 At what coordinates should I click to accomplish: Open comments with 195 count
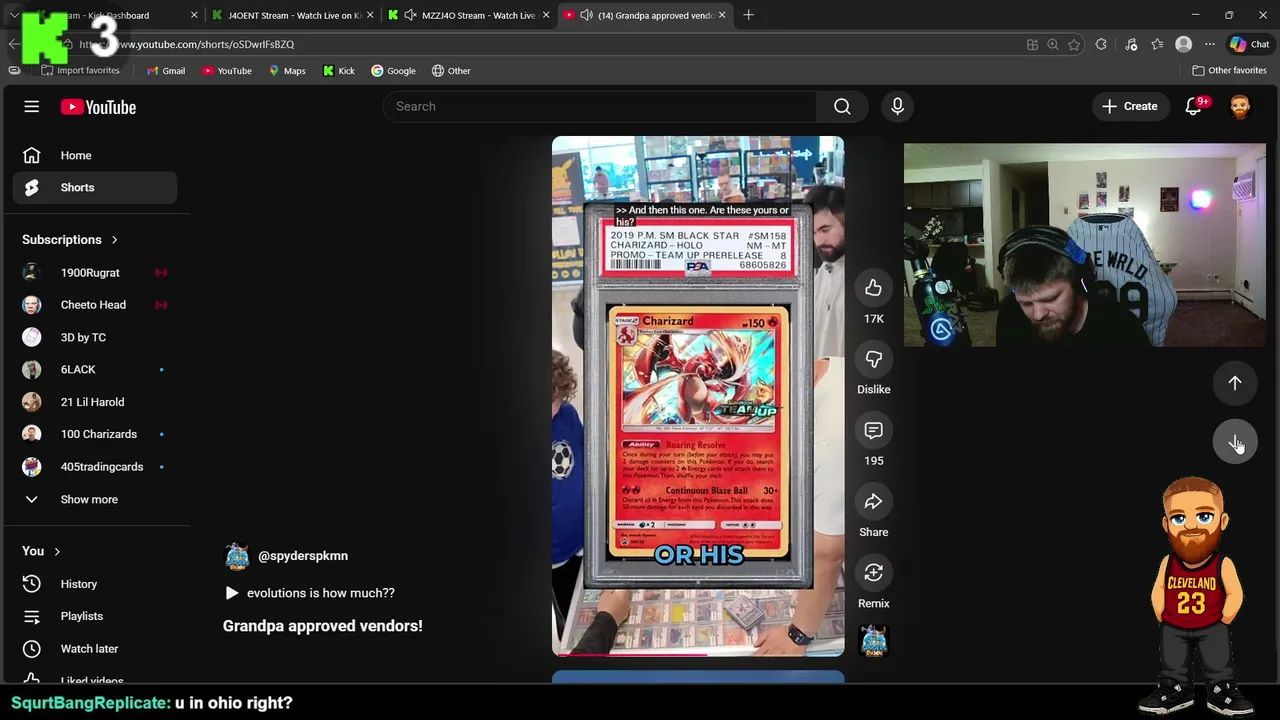click(x=873, y=431)
